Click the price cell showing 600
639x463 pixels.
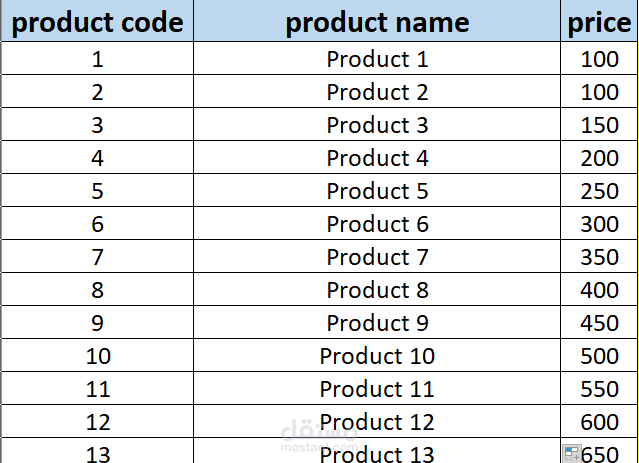(599, 422)
